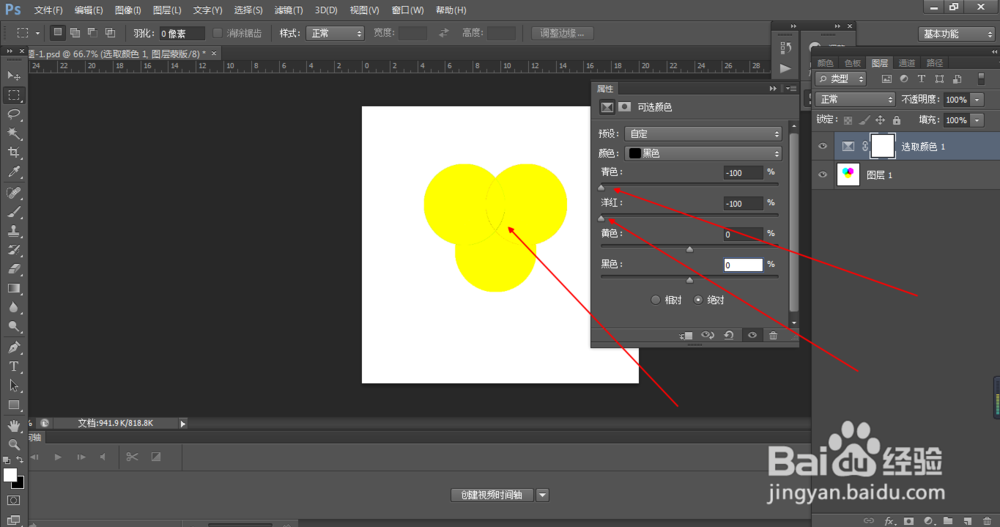Select the Hand tool
The height and width of the screenshot is (527, 1000).
click(x=13, y=426)
